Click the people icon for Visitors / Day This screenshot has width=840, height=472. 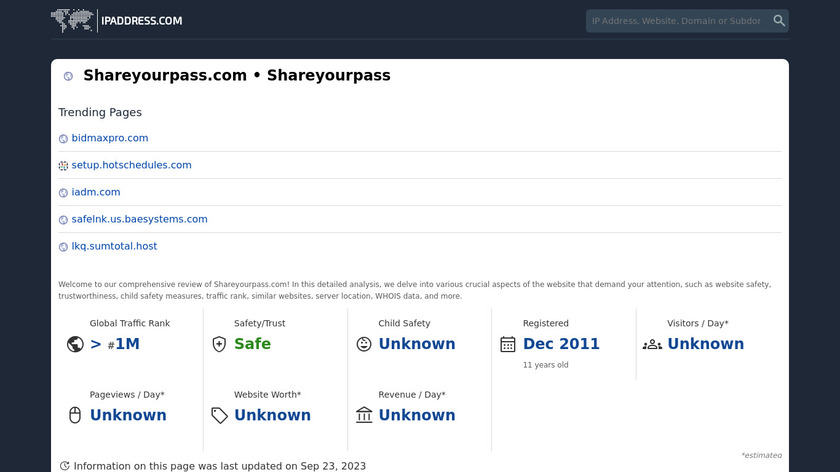tap(652, 344)
